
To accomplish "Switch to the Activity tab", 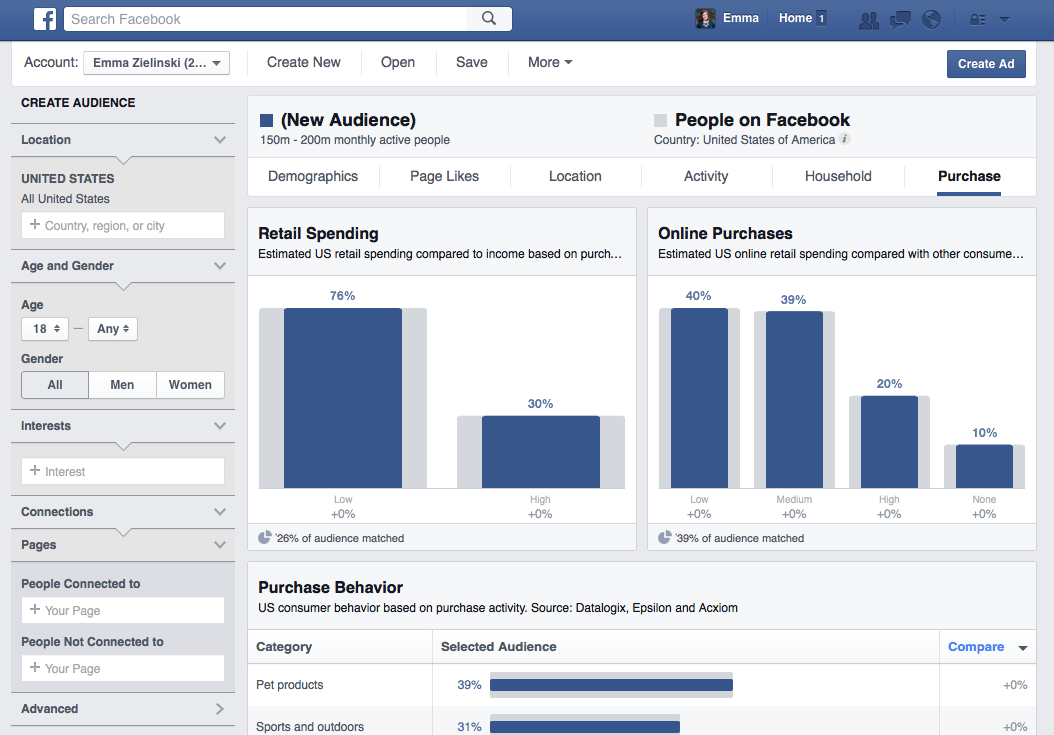I will [x=706, y=176].
